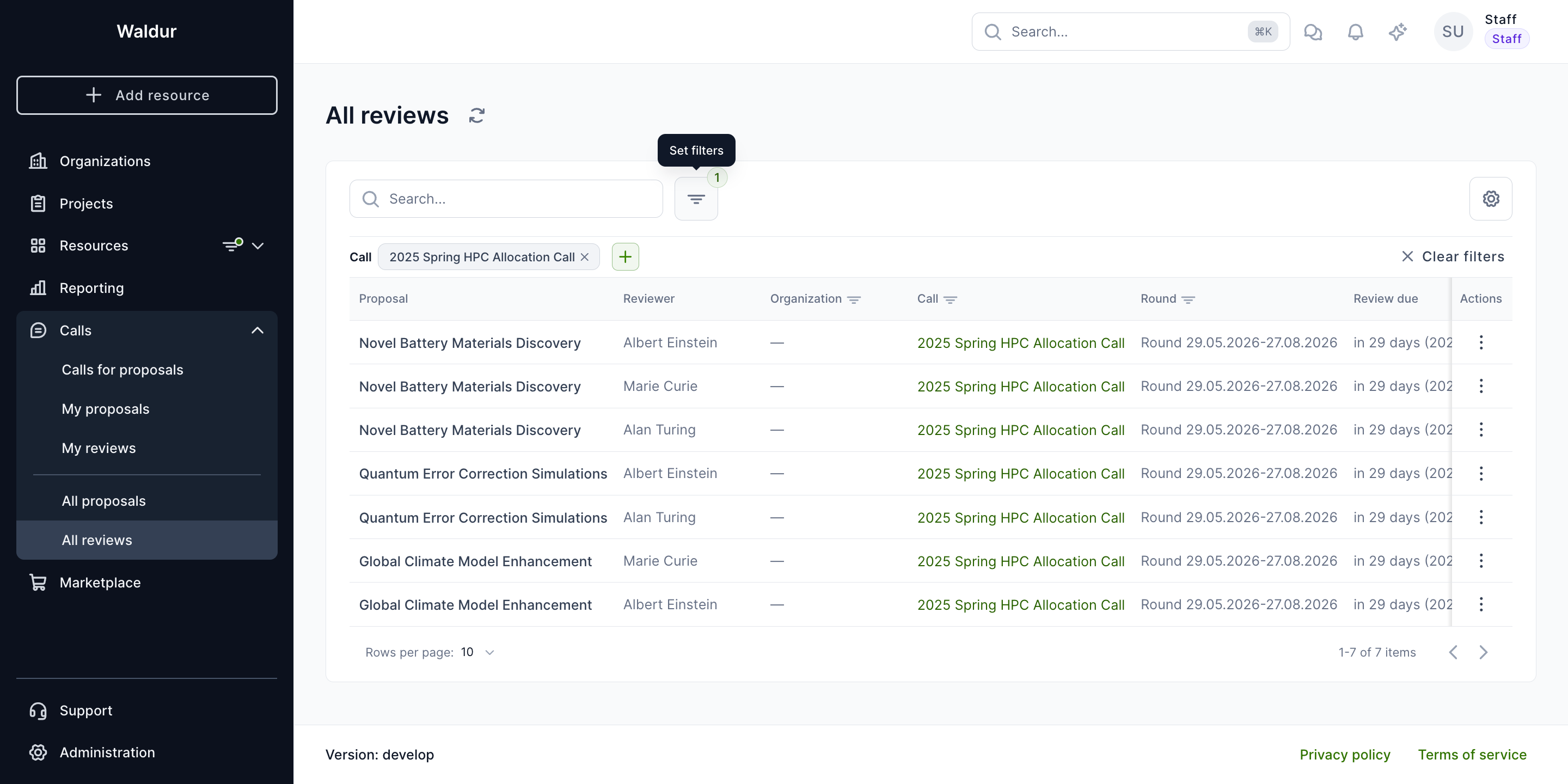1568x784 pixels.
Task: Go to Calls for proposals
Action: click(x=146, y=370)
